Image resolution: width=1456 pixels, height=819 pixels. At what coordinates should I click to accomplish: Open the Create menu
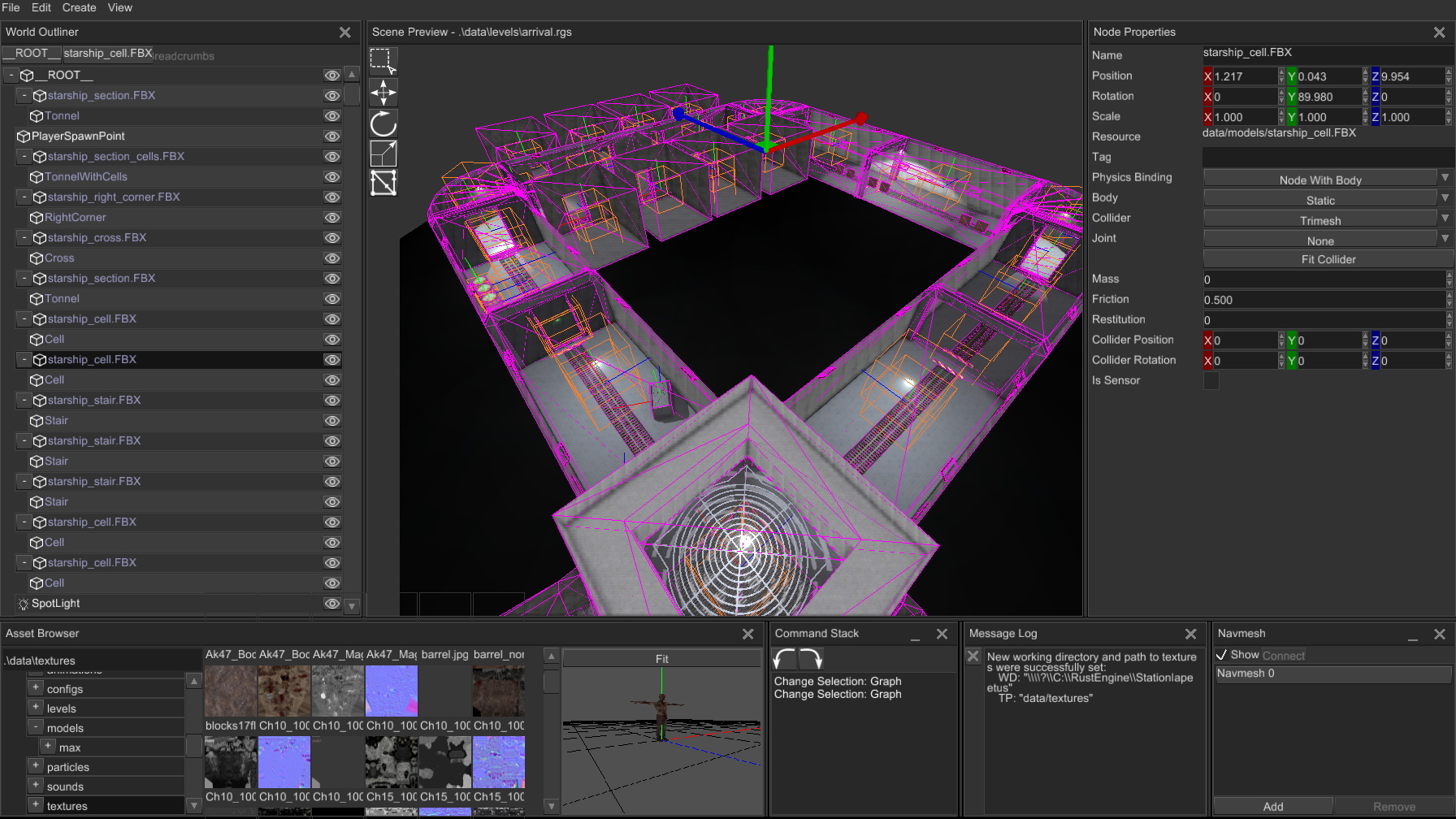coord(79,7)
